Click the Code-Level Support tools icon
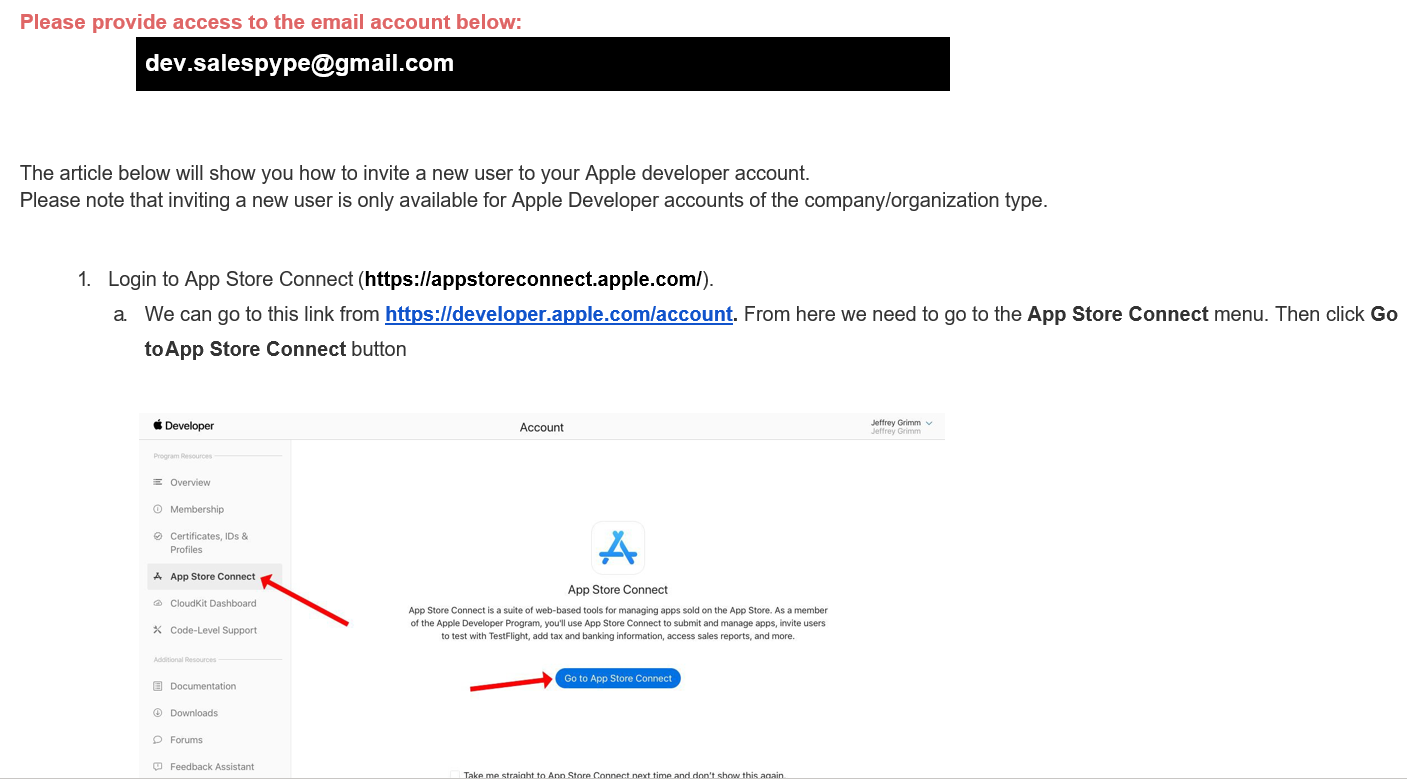 pyautogui.click(x=157, y=630)
